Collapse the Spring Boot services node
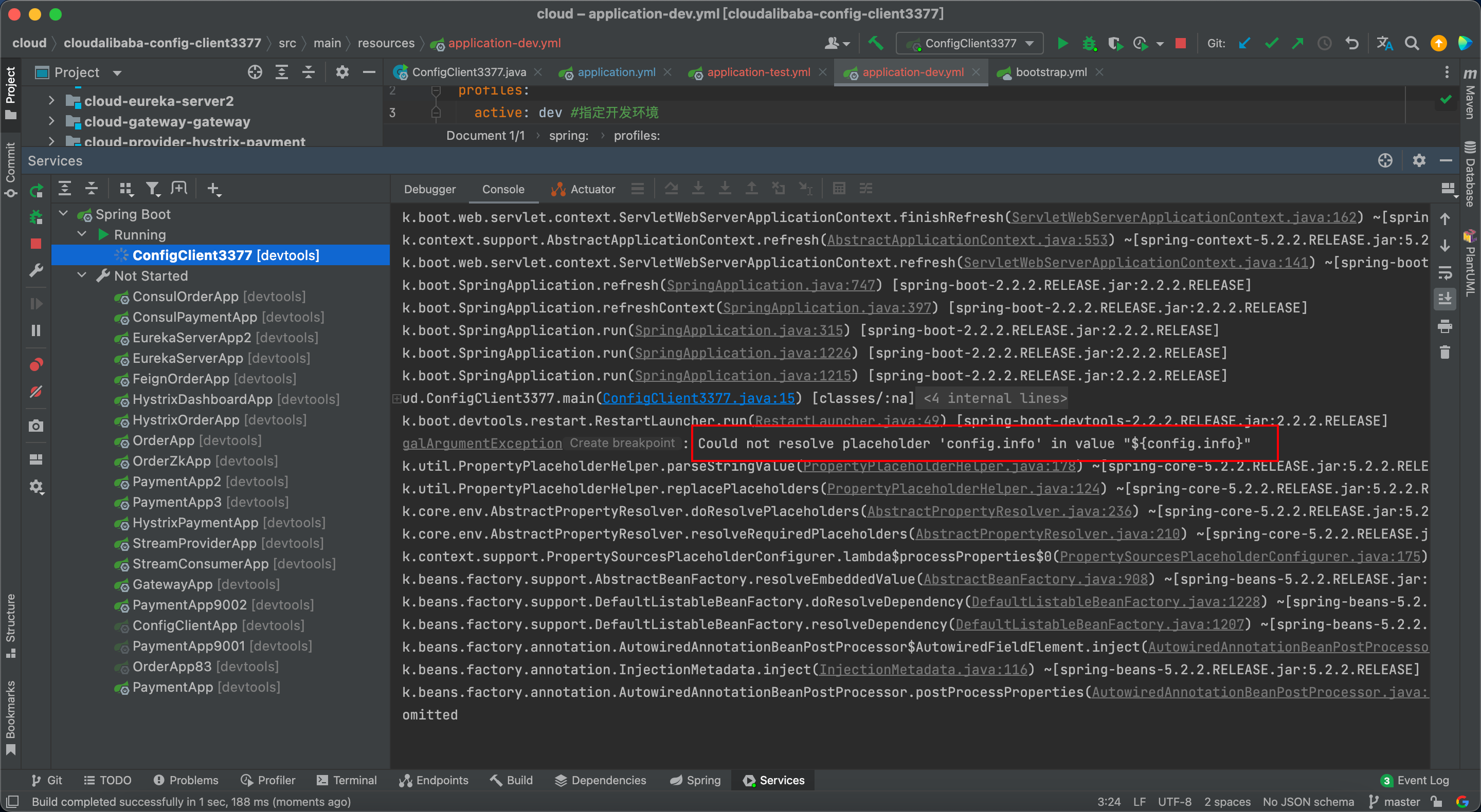Screen dimensions: 1481x812 [64, 214]
